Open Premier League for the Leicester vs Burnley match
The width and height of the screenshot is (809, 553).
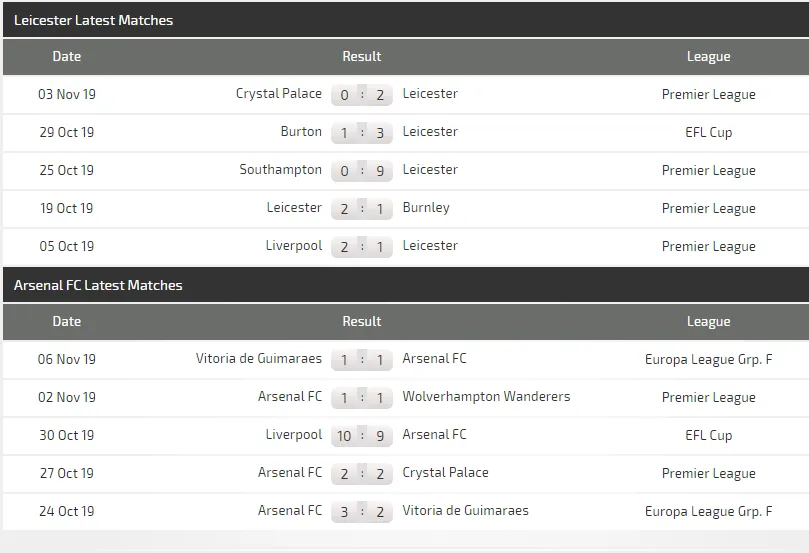[708, 208]
